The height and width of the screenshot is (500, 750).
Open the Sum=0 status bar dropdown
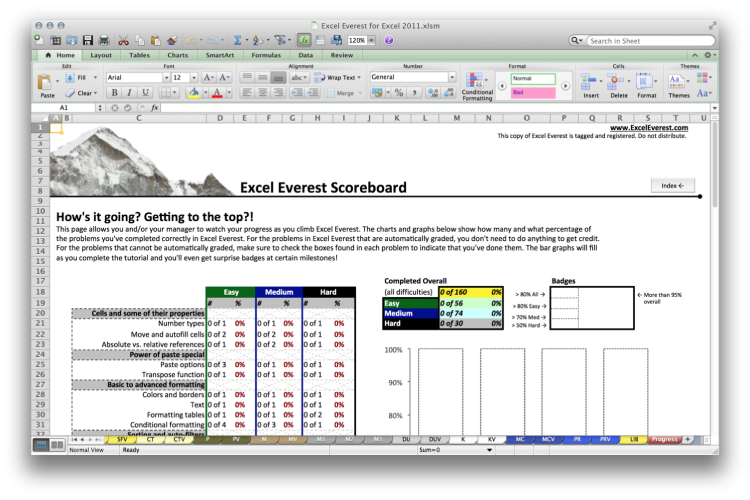pyautogui.click(x=489, y=450)
